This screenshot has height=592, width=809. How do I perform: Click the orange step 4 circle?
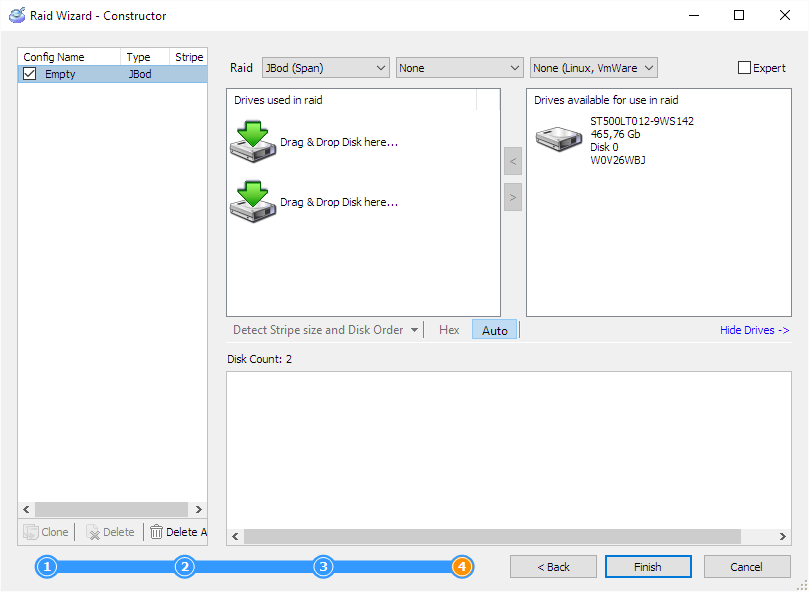pyautogui.click(x=462, y=567)
